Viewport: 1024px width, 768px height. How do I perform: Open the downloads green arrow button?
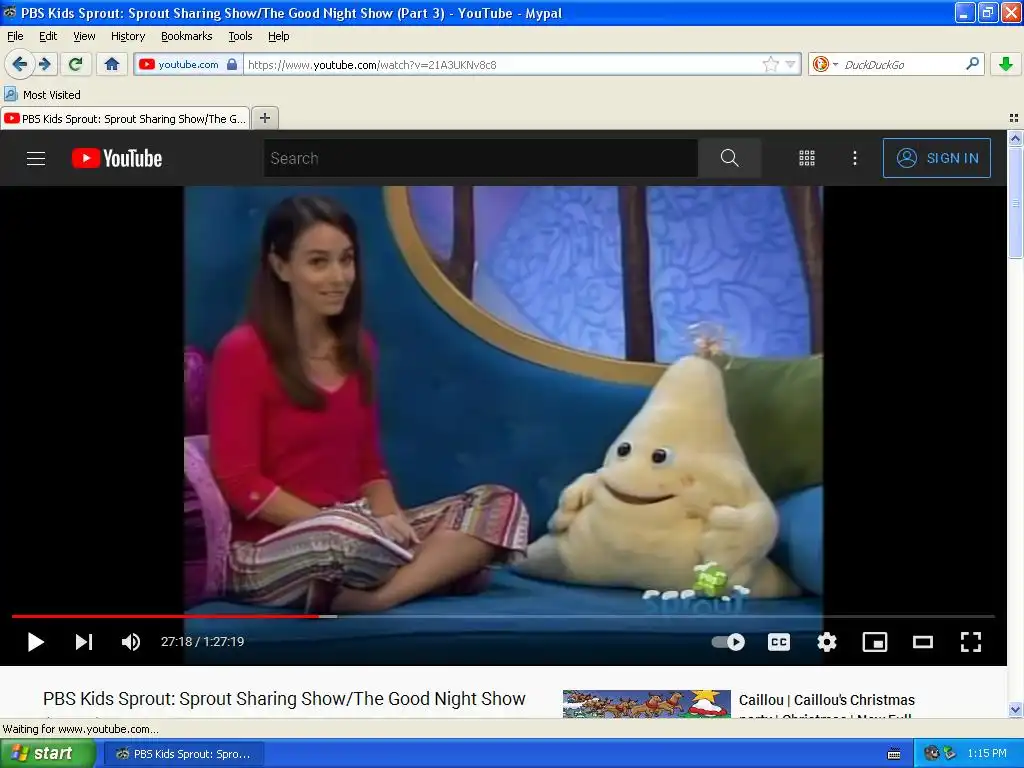tap(1006, 64)
